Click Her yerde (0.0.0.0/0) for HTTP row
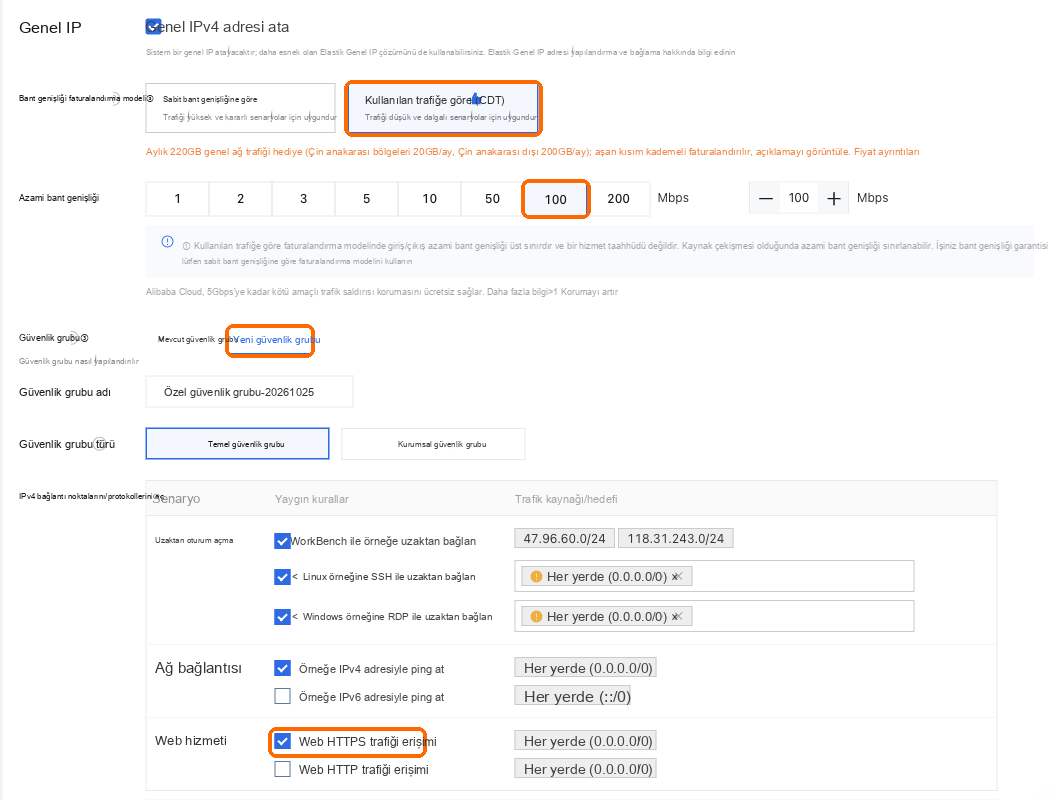This screenshot has width=1050, height=800. point(585,769)
